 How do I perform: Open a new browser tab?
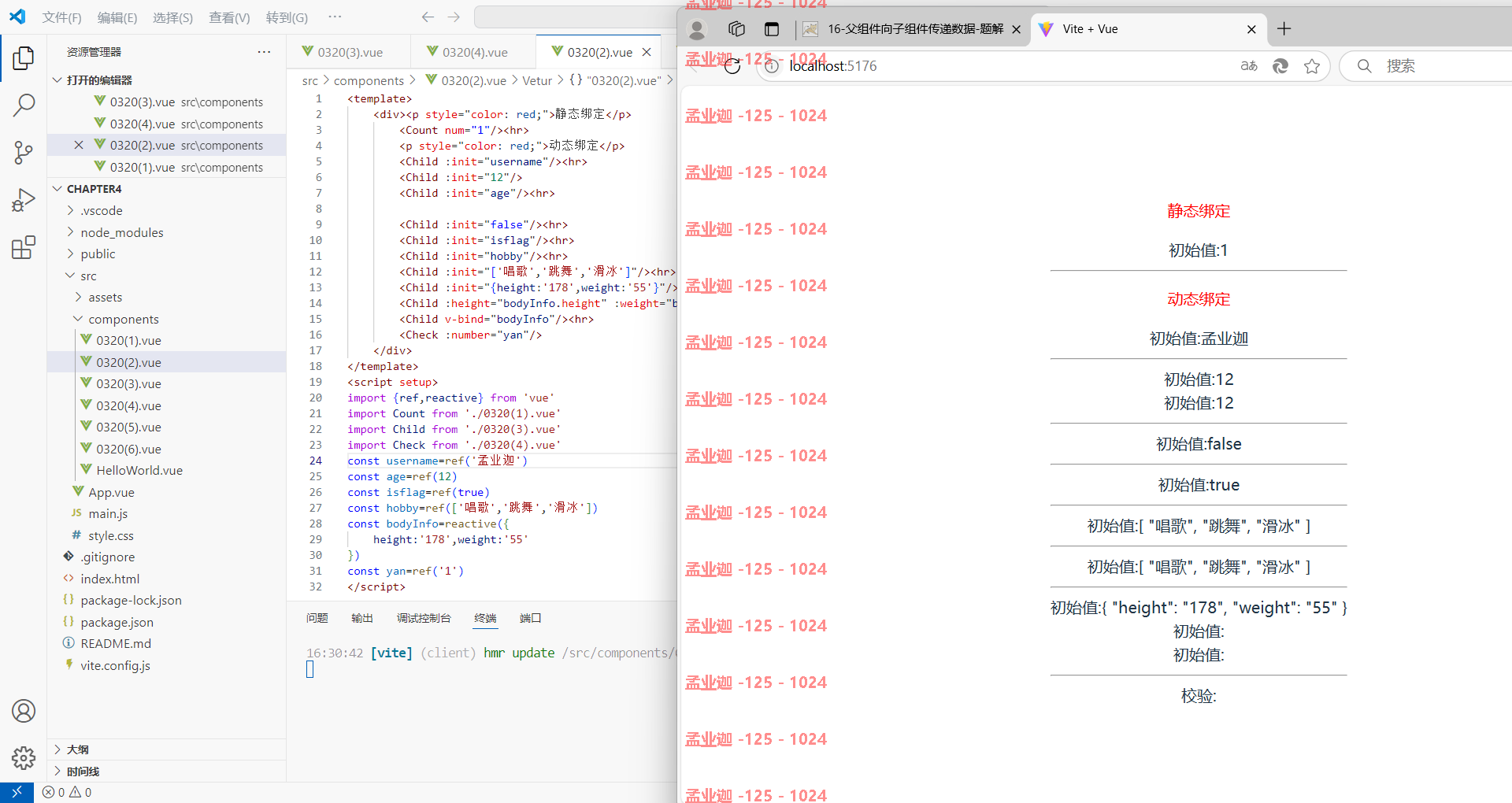pyautogui.click(x=1284, y=29)
